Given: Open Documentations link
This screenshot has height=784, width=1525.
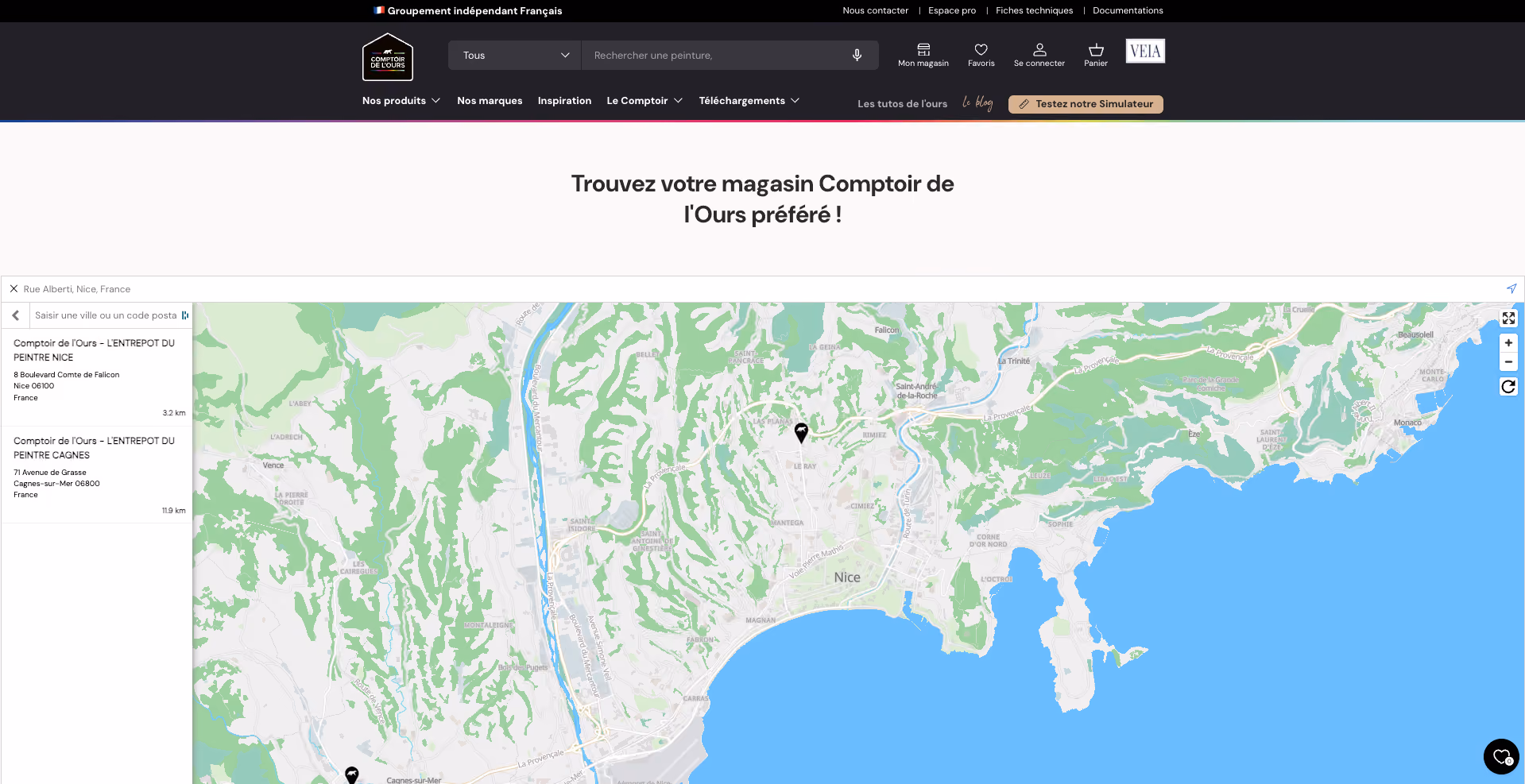Looking at the screenshot, I should 1128,10.
